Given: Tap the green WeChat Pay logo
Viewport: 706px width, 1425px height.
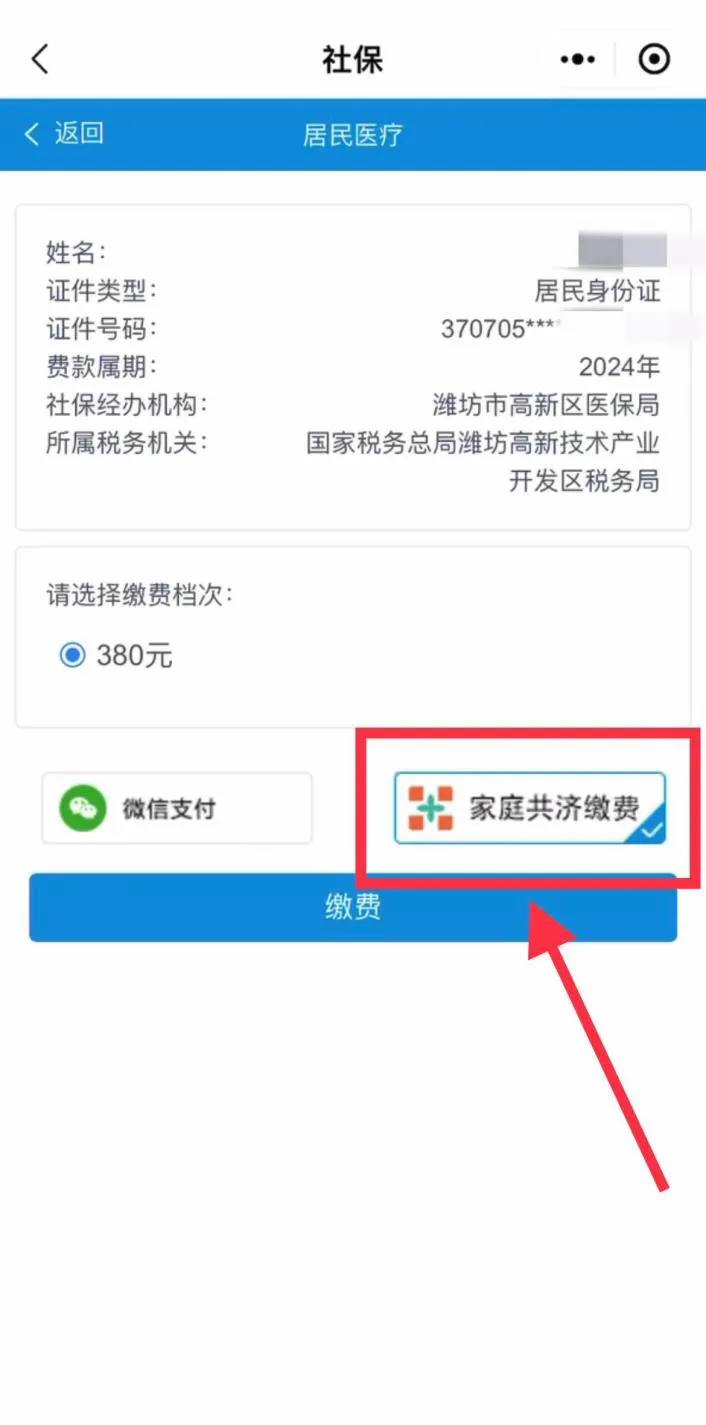Looking at the screenshot, I should point(82,808).
